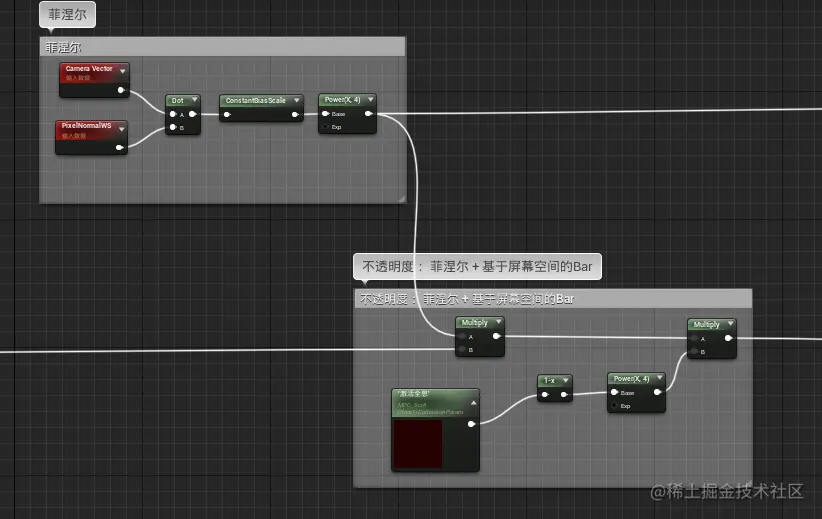Click the ConstantBiasScale output pin

point(295,114)
